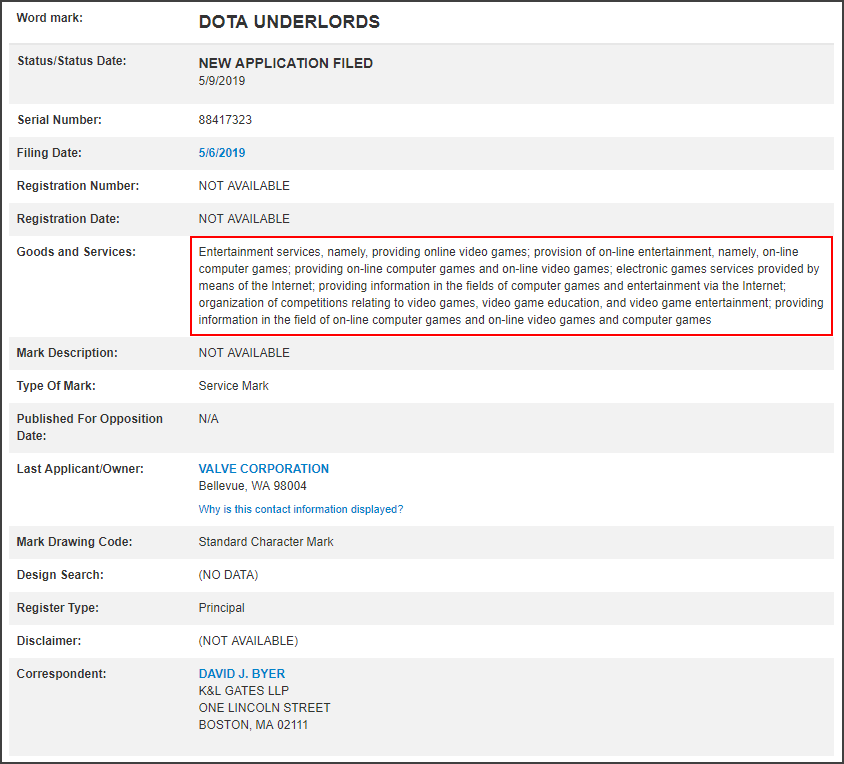Image resolution: width=844 pixels, height=764 pixels.
Task: Click the BOSTON, MA 02111 line
Action: coord(253,725)
